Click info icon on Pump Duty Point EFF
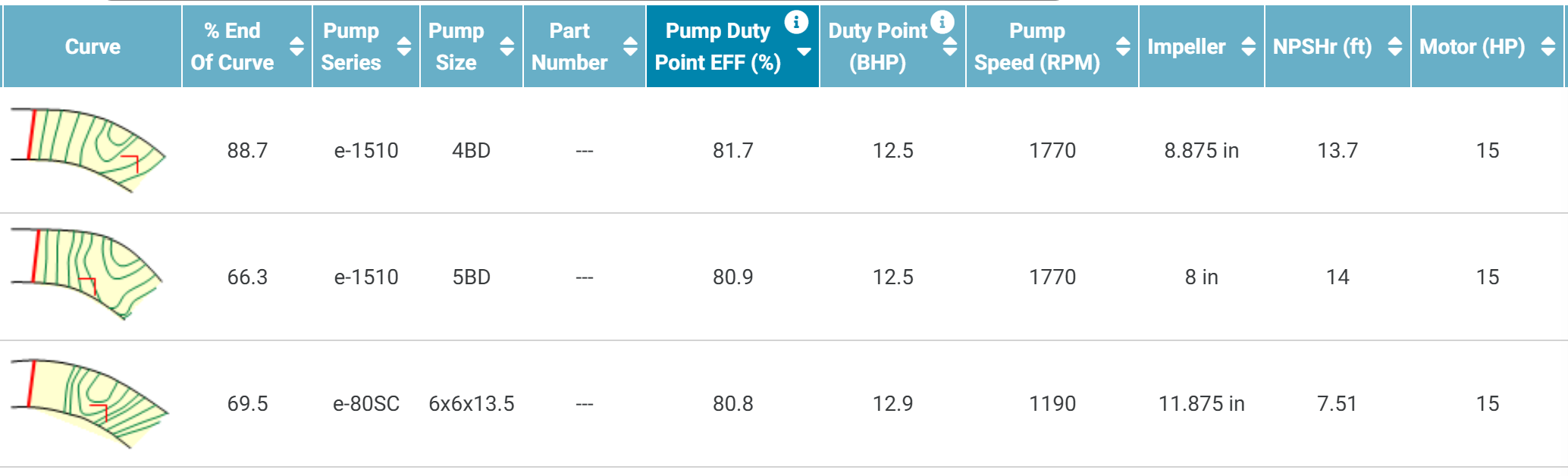 pos(795,22)
